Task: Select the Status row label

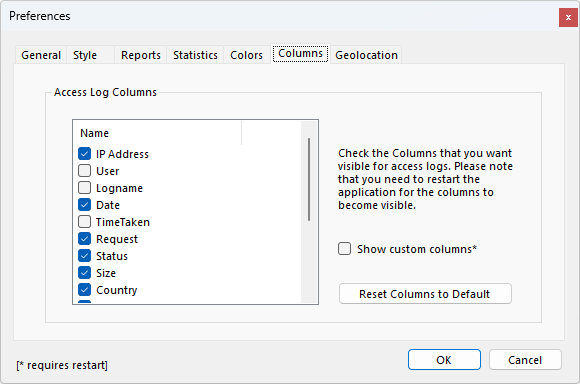Action: pyautogui.click(x=112, y=256)
